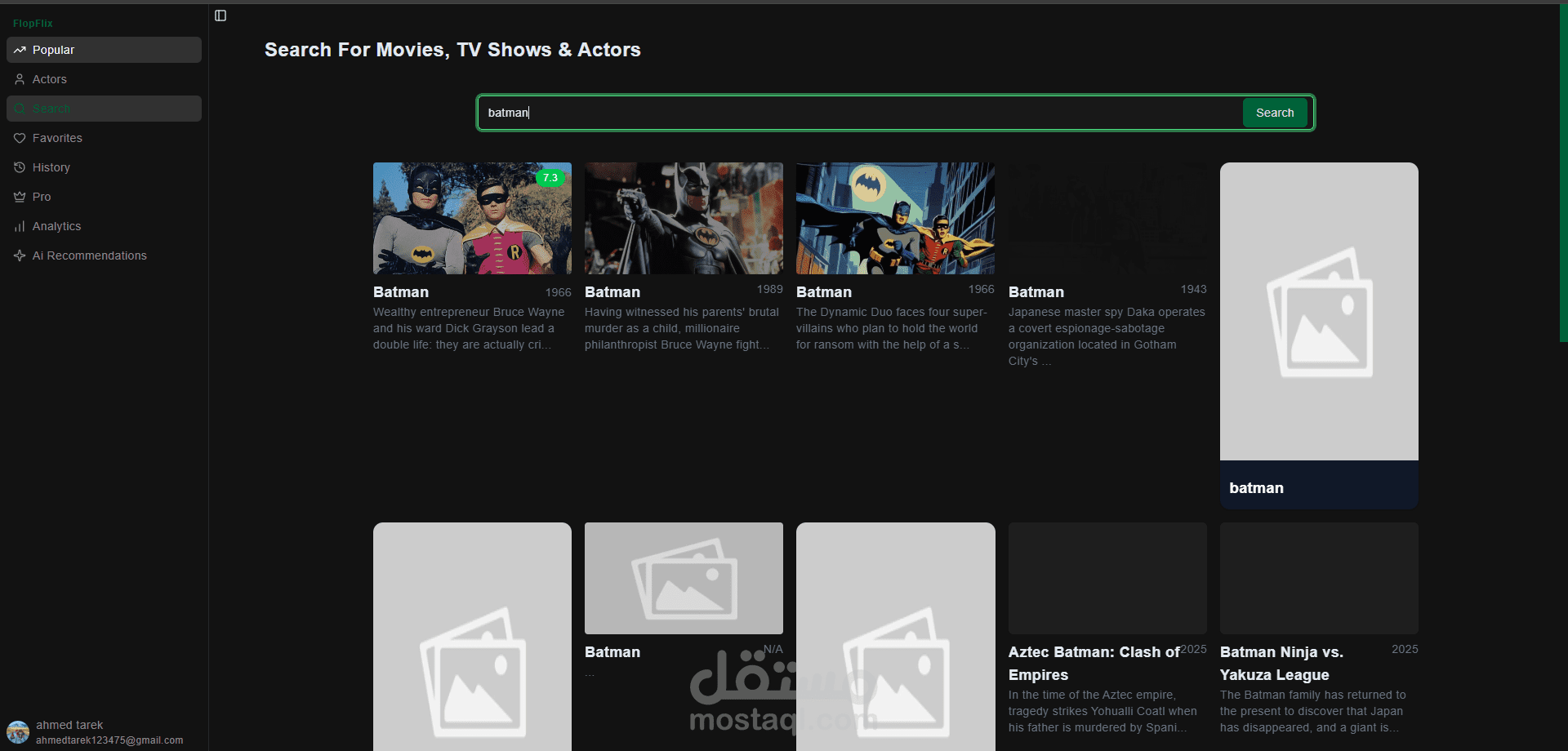Open the Aztec Batman: Clash of Empires thumbnail
This screenshot has height=751, width=1568.
coord(1107,578)
